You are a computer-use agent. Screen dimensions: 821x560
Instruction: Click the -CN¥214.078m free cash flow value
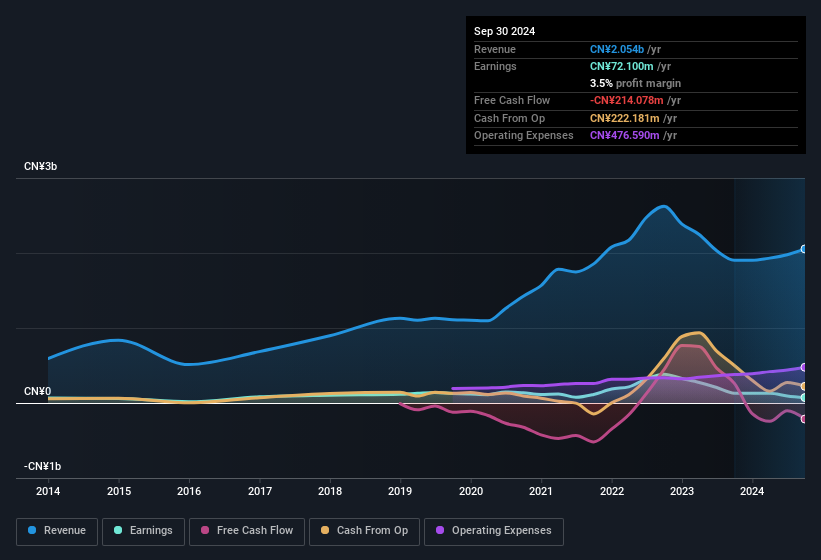[627, 100]
